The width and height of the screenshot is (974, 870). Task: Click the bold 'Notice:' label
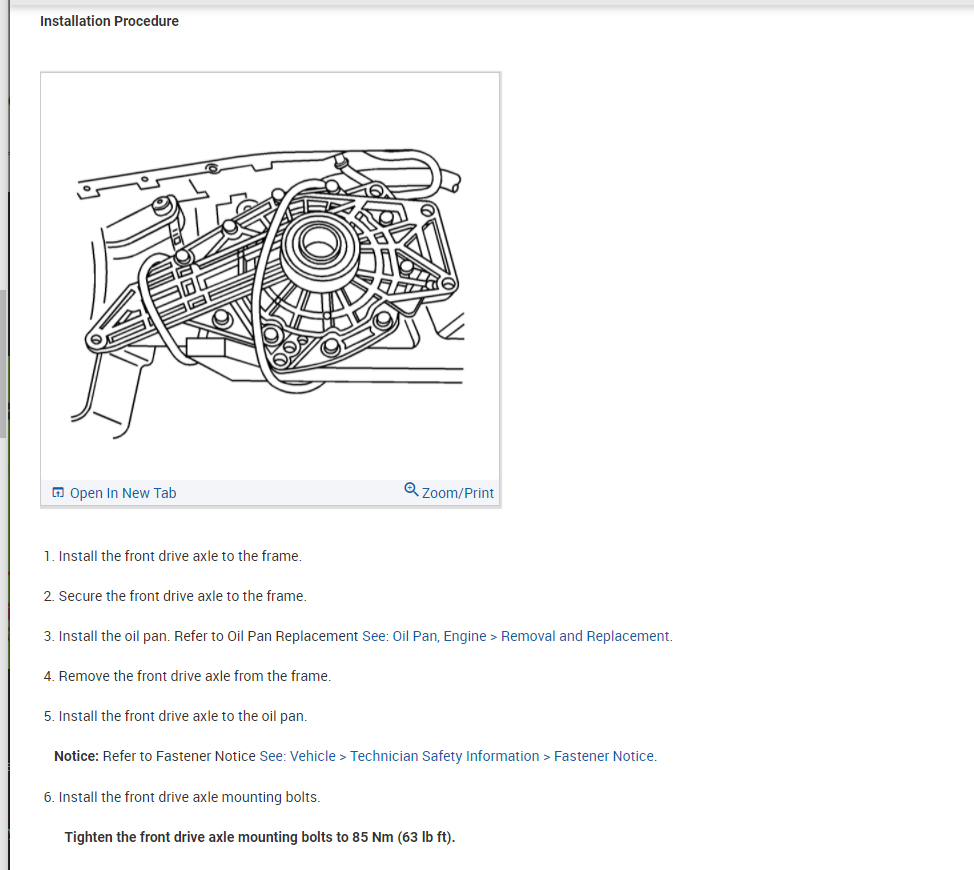point(76,756)
